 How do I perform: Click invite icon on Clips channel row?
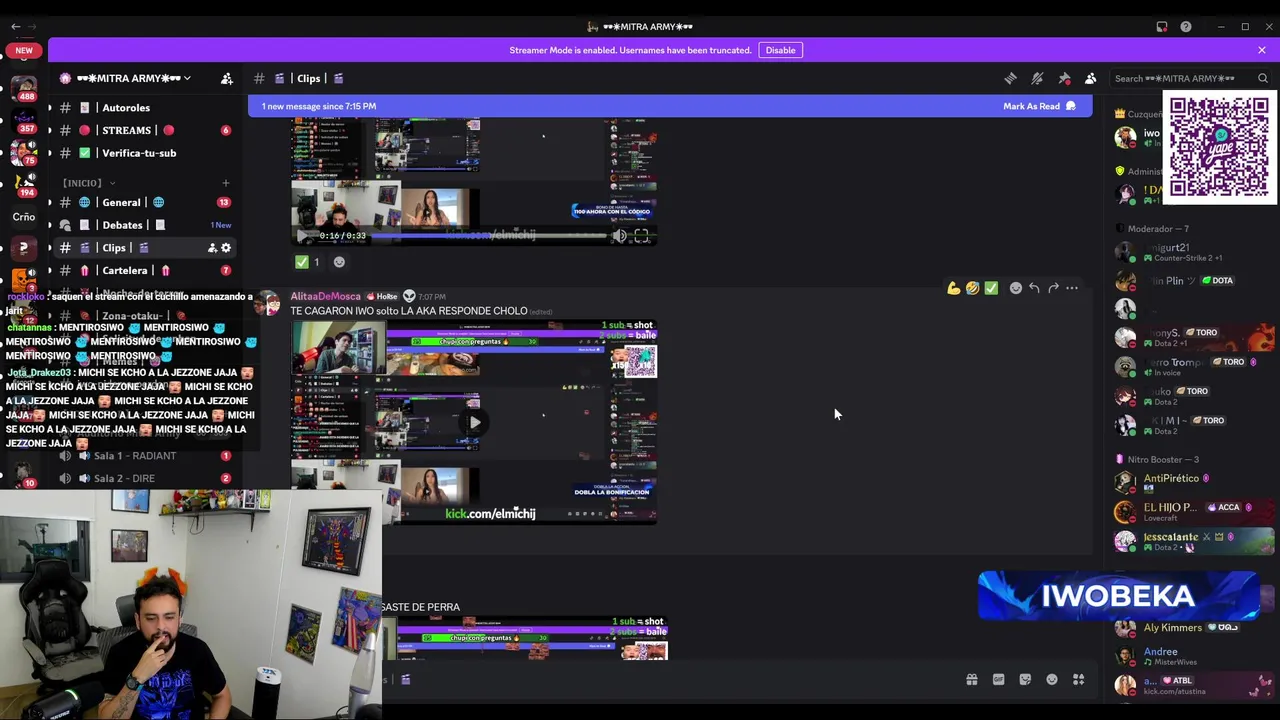point(212,248)
